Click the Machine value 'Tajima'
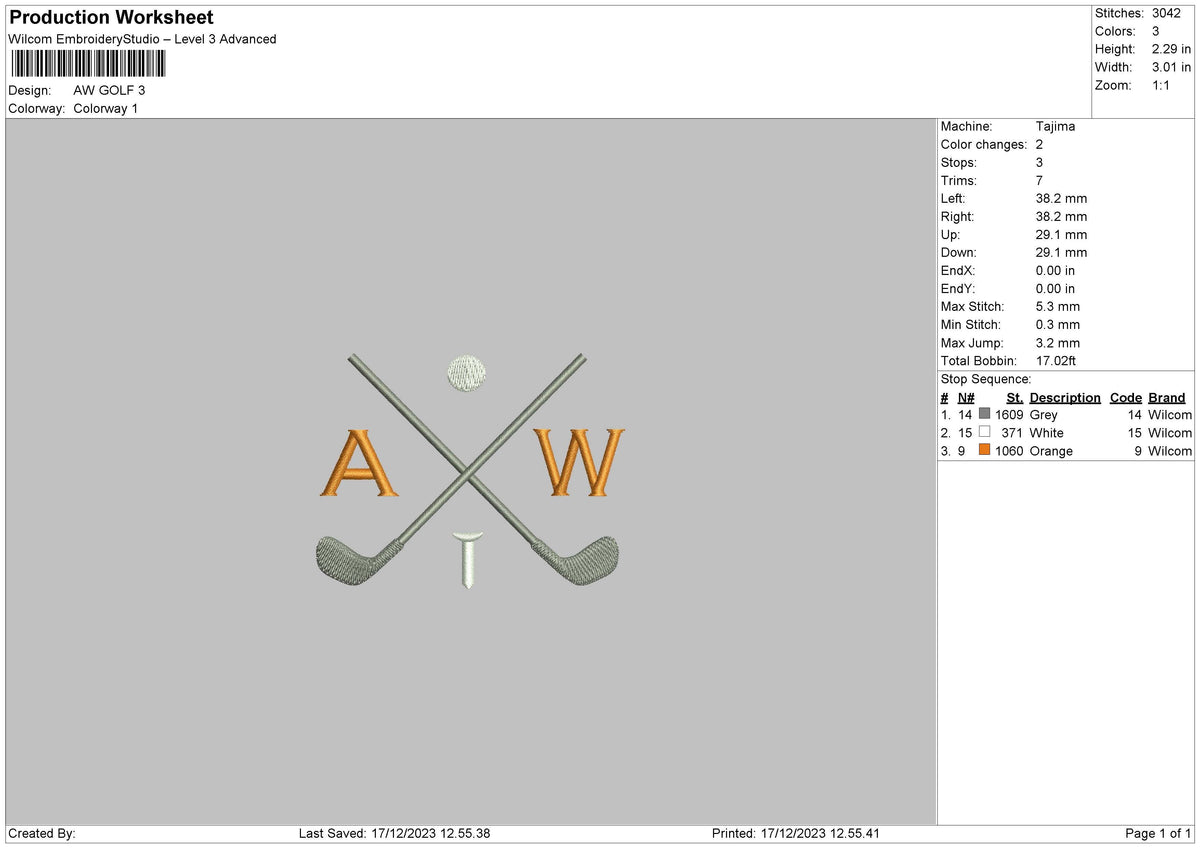The width and height of the screenshot is (1200, 848). pyautogui.click(x=1056, y=126)
